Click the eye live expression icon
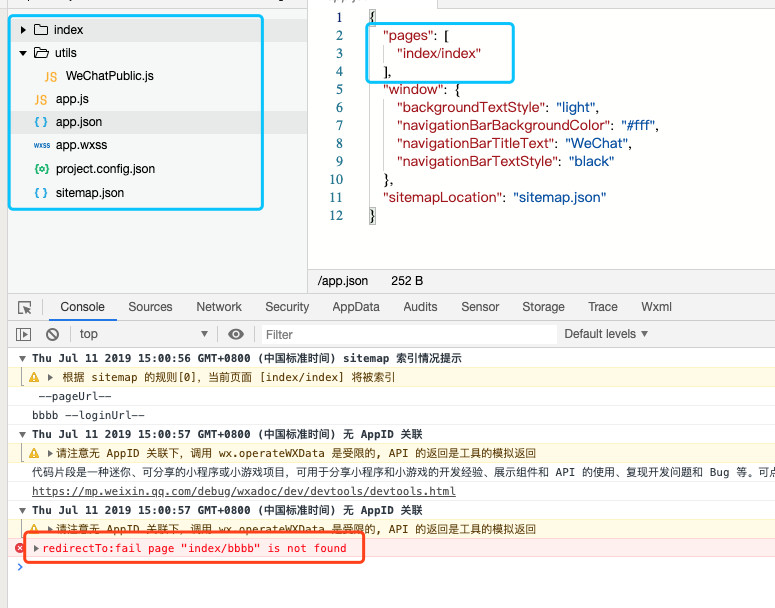The image size is (775, 608). pyautogui.click(x=236, y=334)
